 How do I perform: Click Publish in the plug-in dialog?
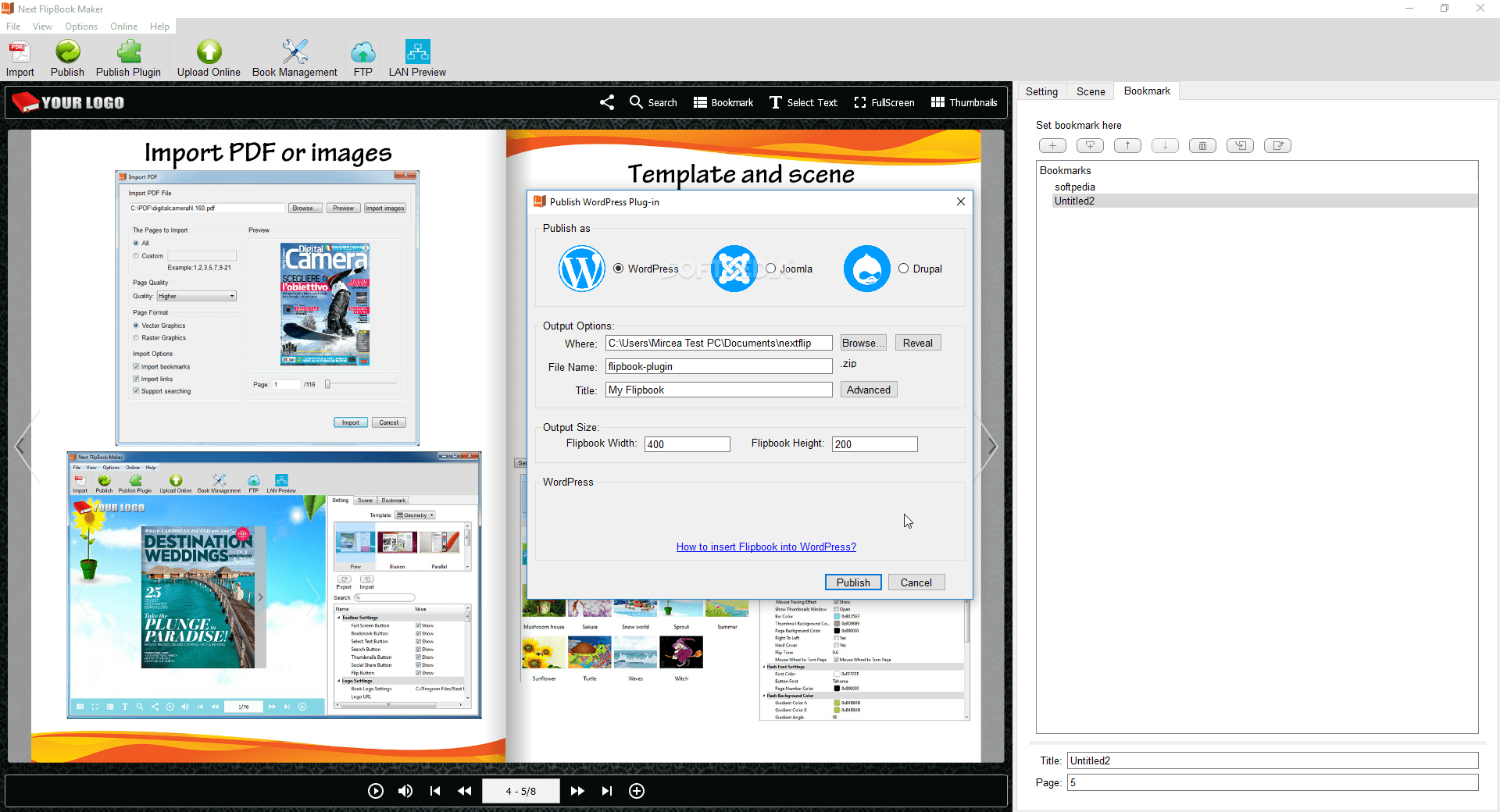tap(853, 582)
